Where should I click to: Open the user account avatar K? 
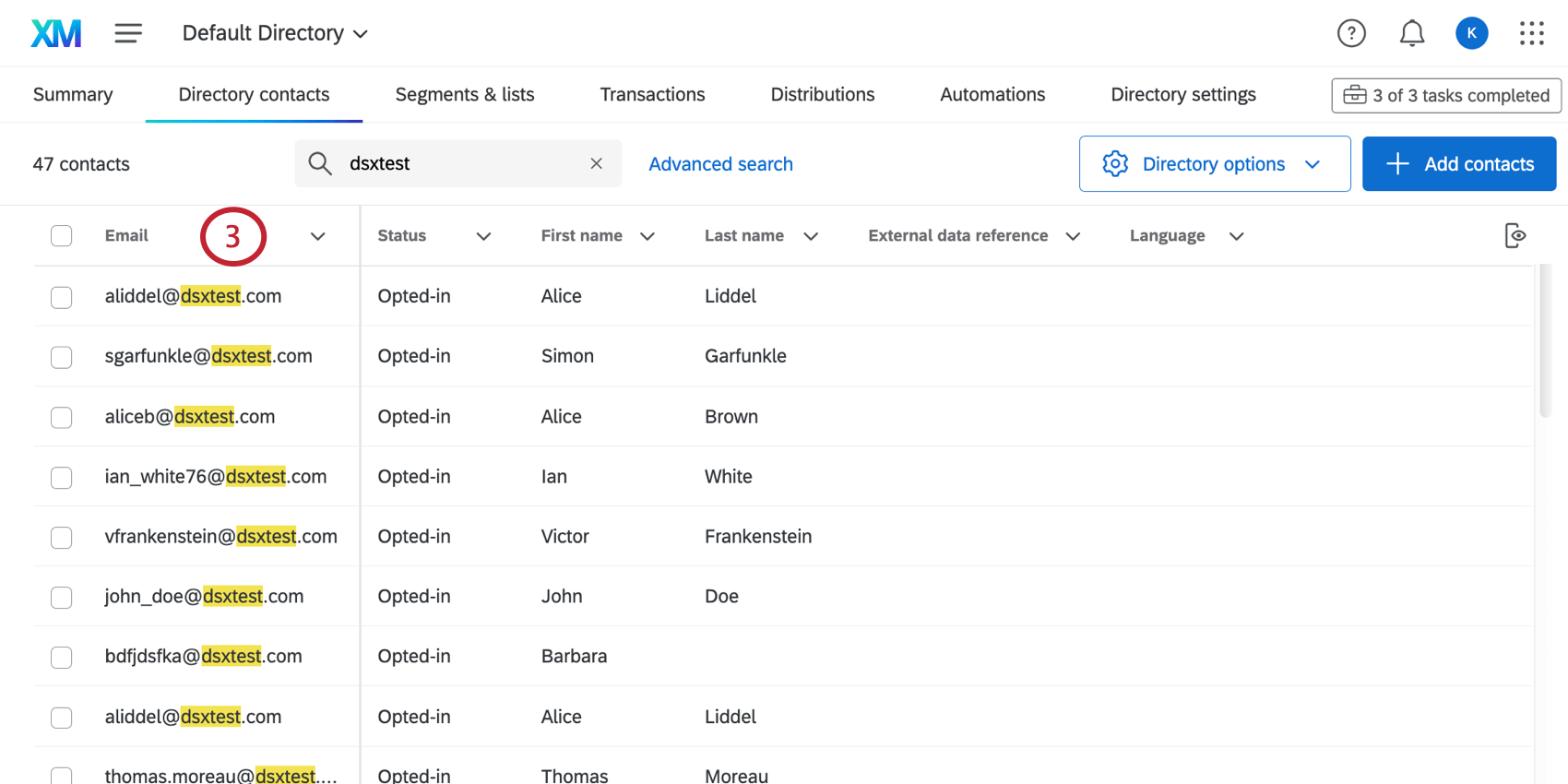coord(1471,33)
